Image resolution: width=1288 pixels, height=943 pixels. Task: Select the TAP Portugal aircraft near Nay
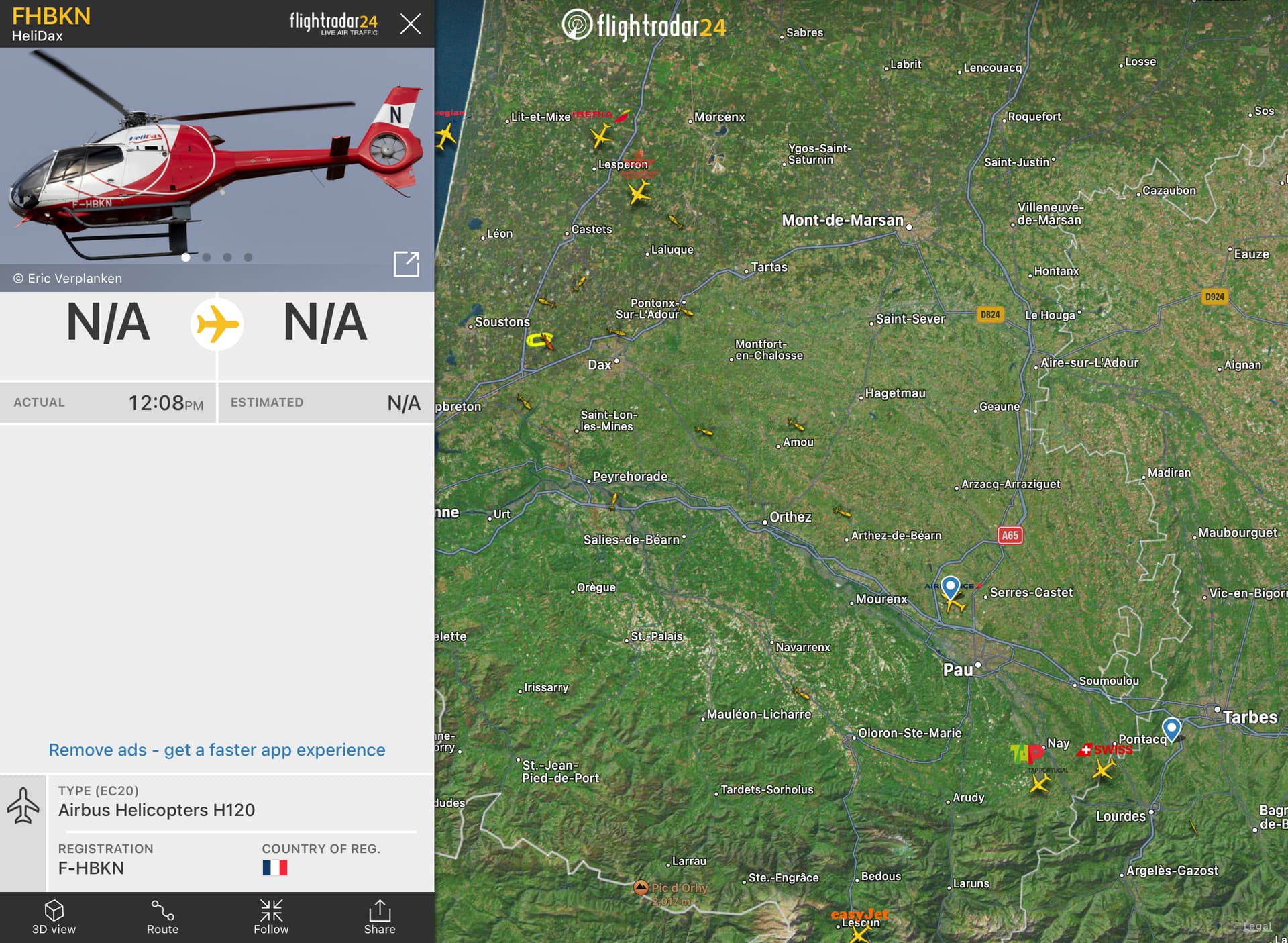click(x=1040, y=783)
